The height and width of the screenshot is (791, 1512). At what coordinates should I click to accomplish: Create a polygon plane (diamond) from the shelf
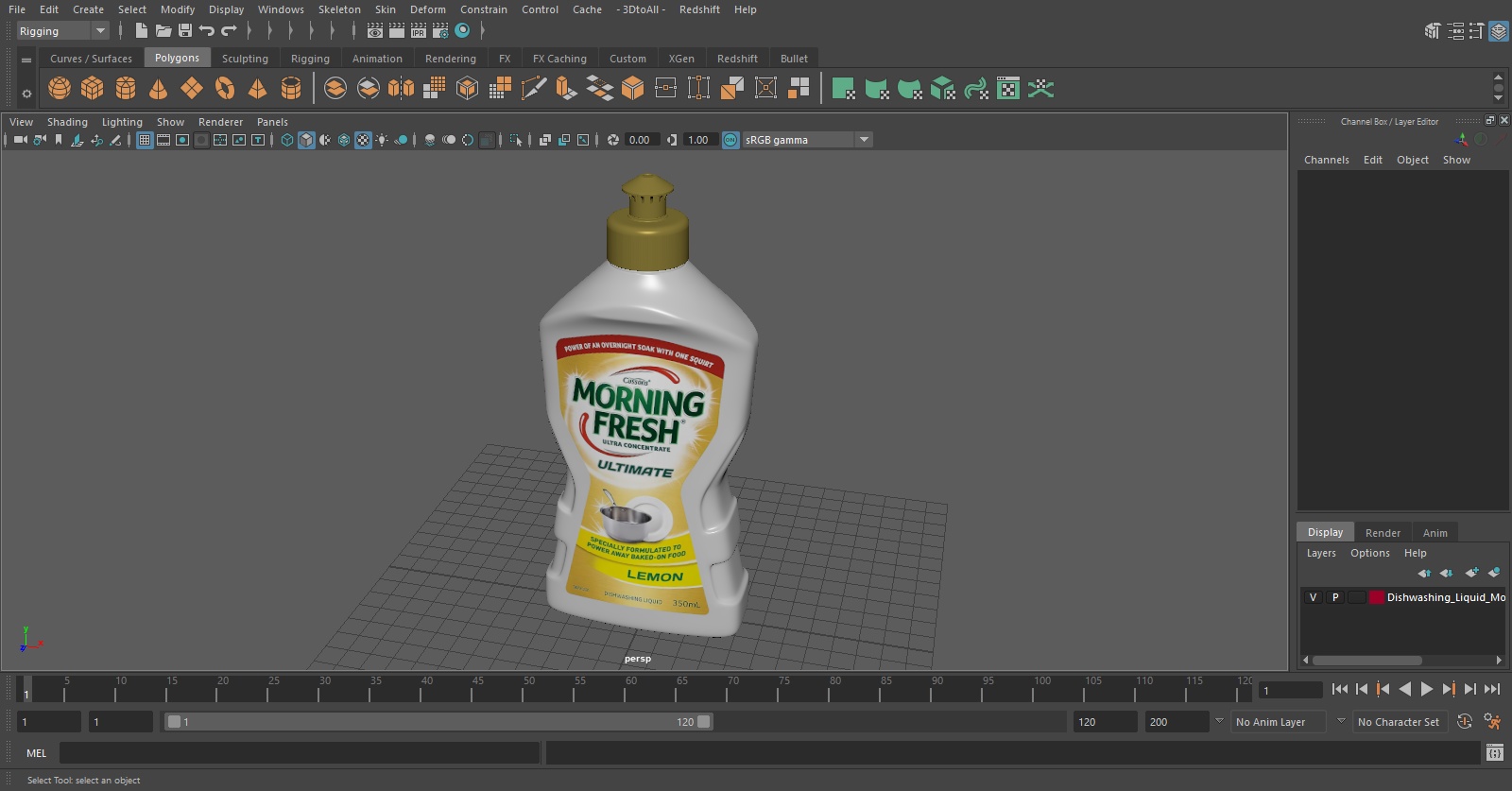(192, 89)
